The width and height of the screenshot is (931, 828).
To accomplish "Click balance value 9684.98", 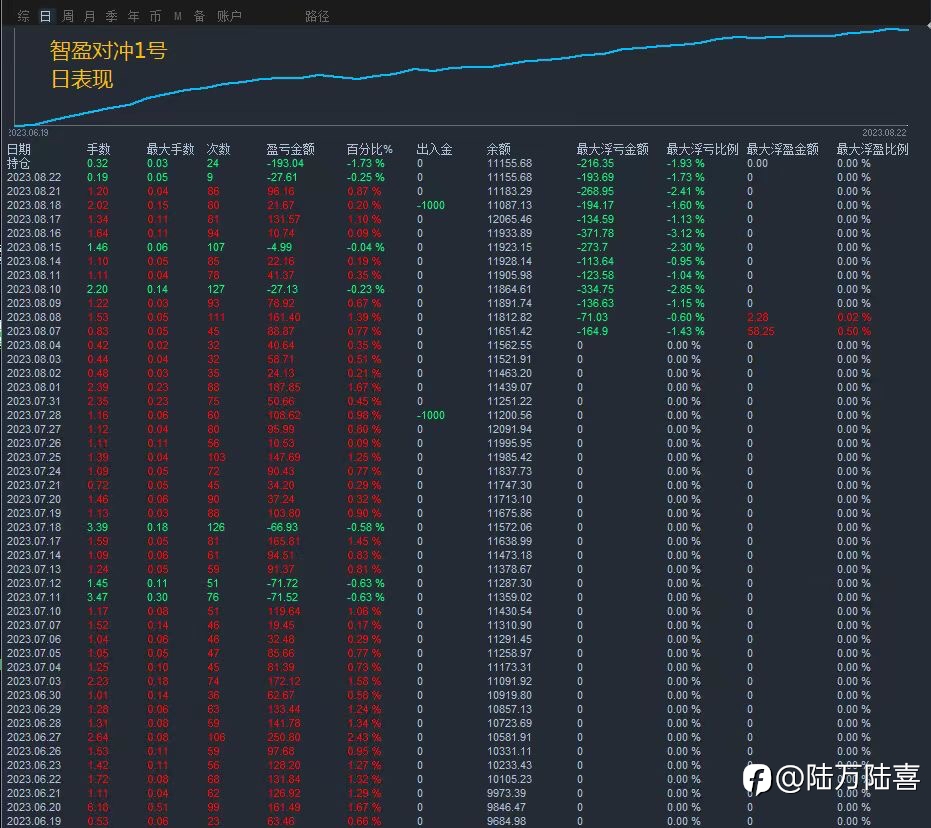I will coord(506,821).
